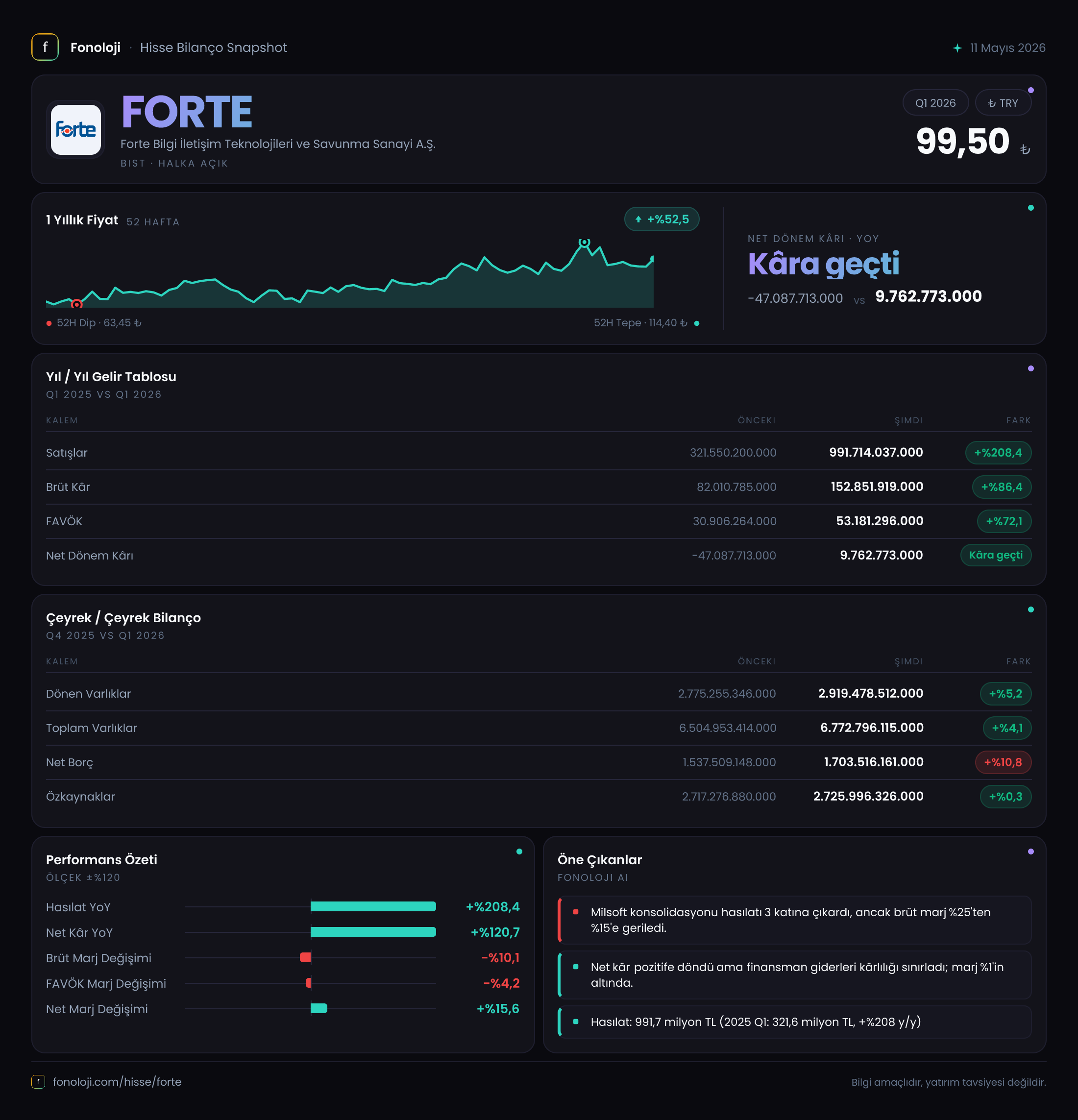Click the Net Borç current value 1.703.516.161.000
1078x1120 pixels.
click(873, 762)
